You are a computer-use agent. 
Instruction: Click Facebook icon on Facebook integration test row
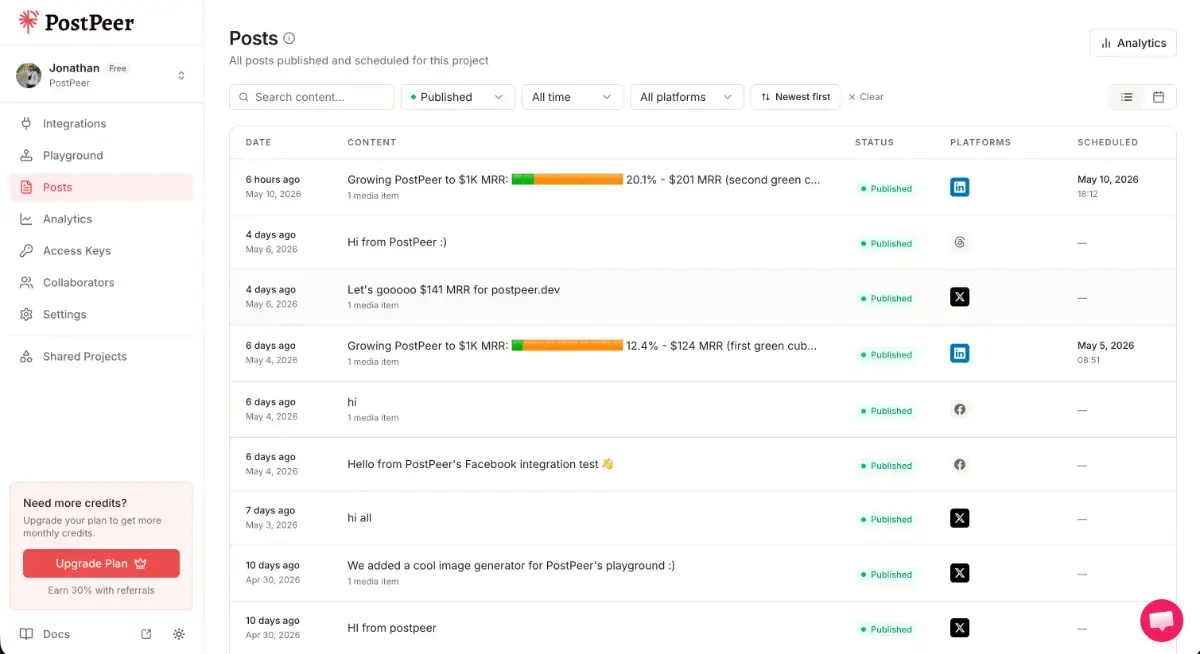(x=960, y=464)
